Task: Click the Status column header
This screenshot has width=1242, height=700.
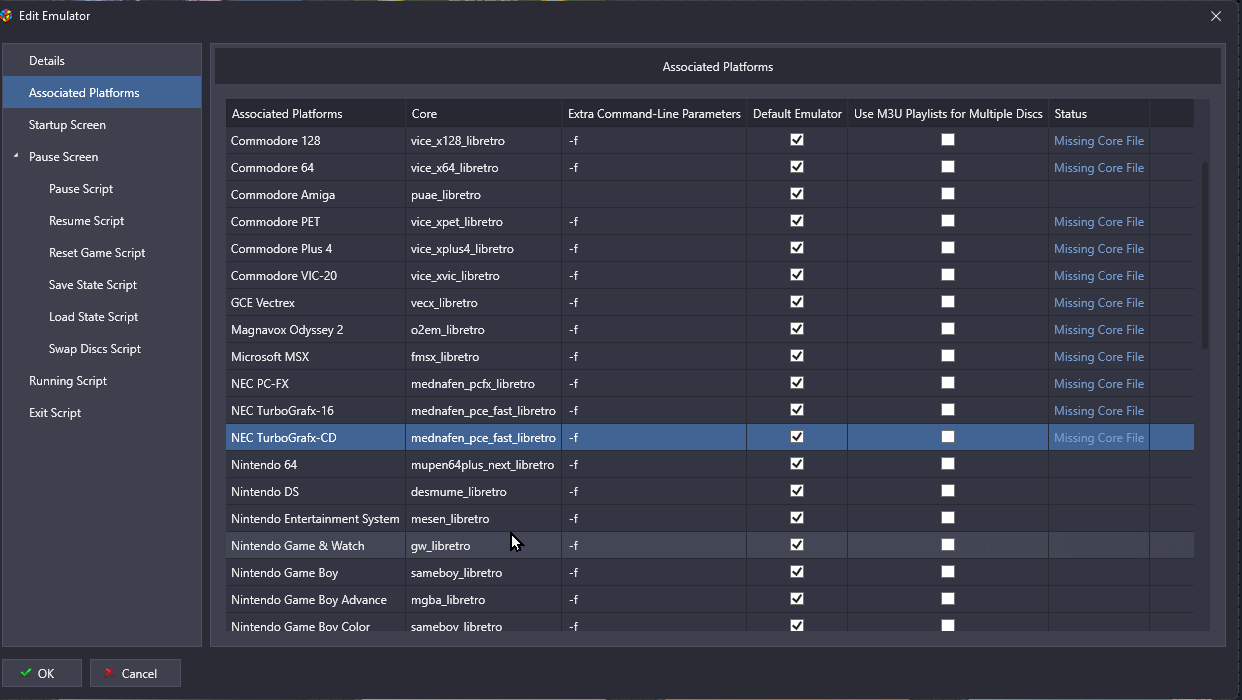Action: [1099, 114]
